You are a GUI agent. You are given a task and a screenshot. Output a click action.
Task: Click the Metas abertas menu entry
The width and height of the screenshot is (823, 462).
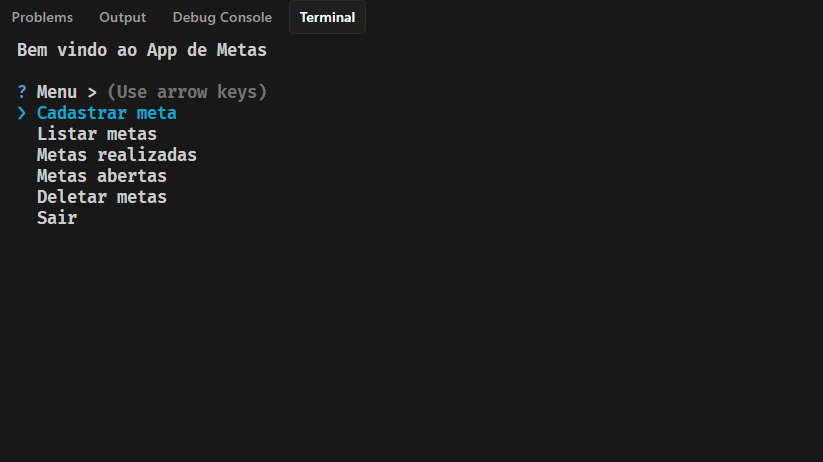(101, 176)
